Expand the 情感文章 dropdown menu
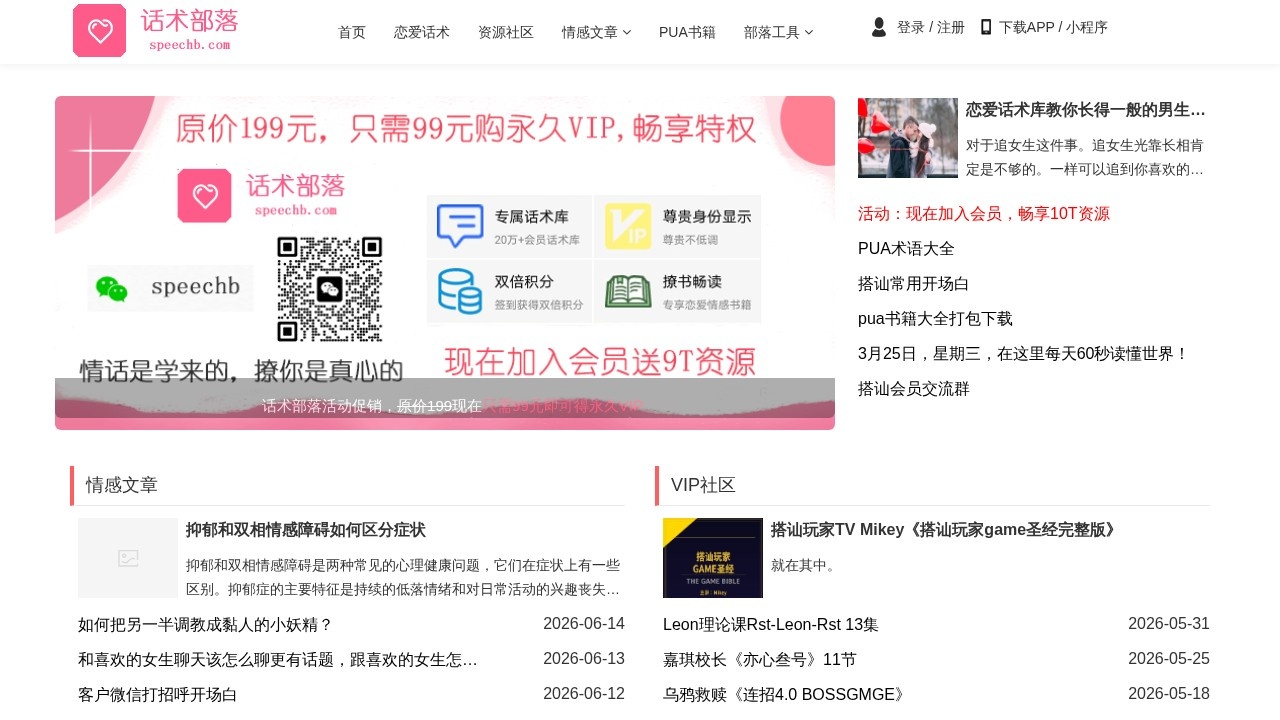This screenshot has height=720, width=1280. (x=596, y=32)
